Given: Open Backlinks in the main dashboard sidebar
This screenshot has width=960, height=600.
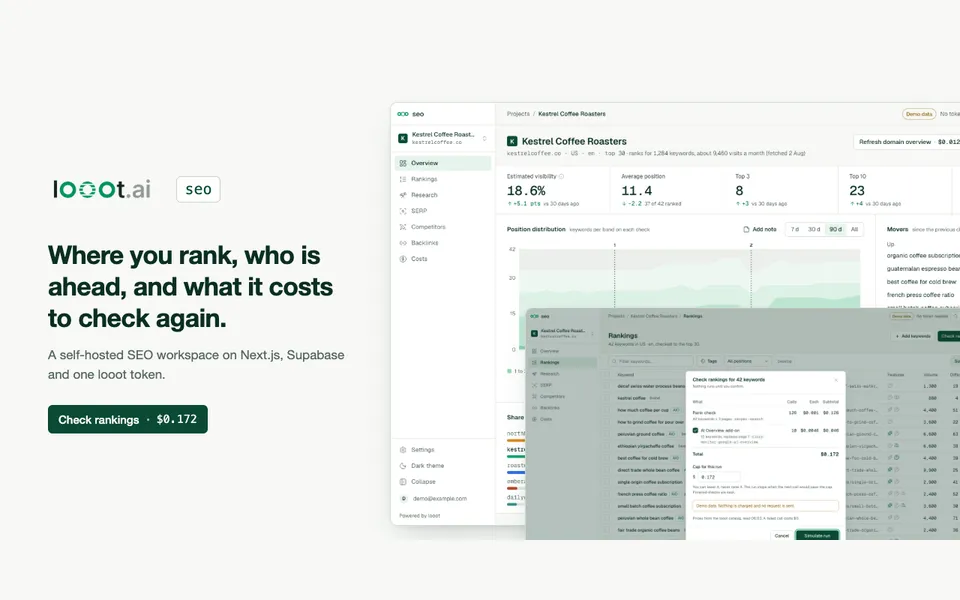Looking at the screenshot, I should (443, 242).
